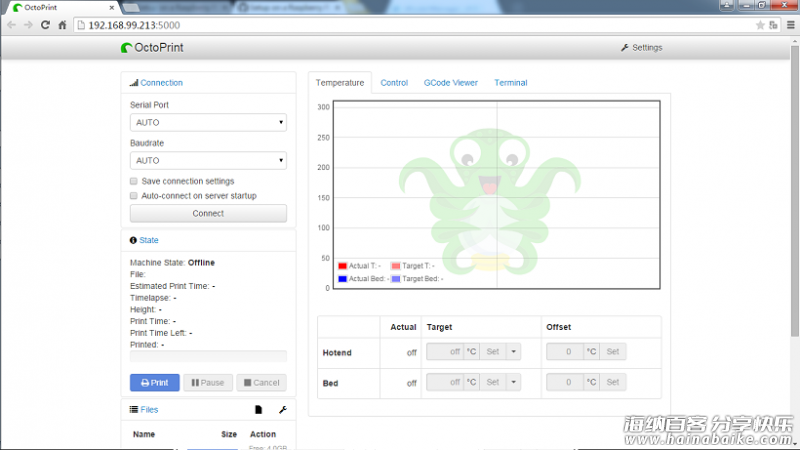Click Set for Bed offset
800x450 pixels.
(x=613, y=382)
